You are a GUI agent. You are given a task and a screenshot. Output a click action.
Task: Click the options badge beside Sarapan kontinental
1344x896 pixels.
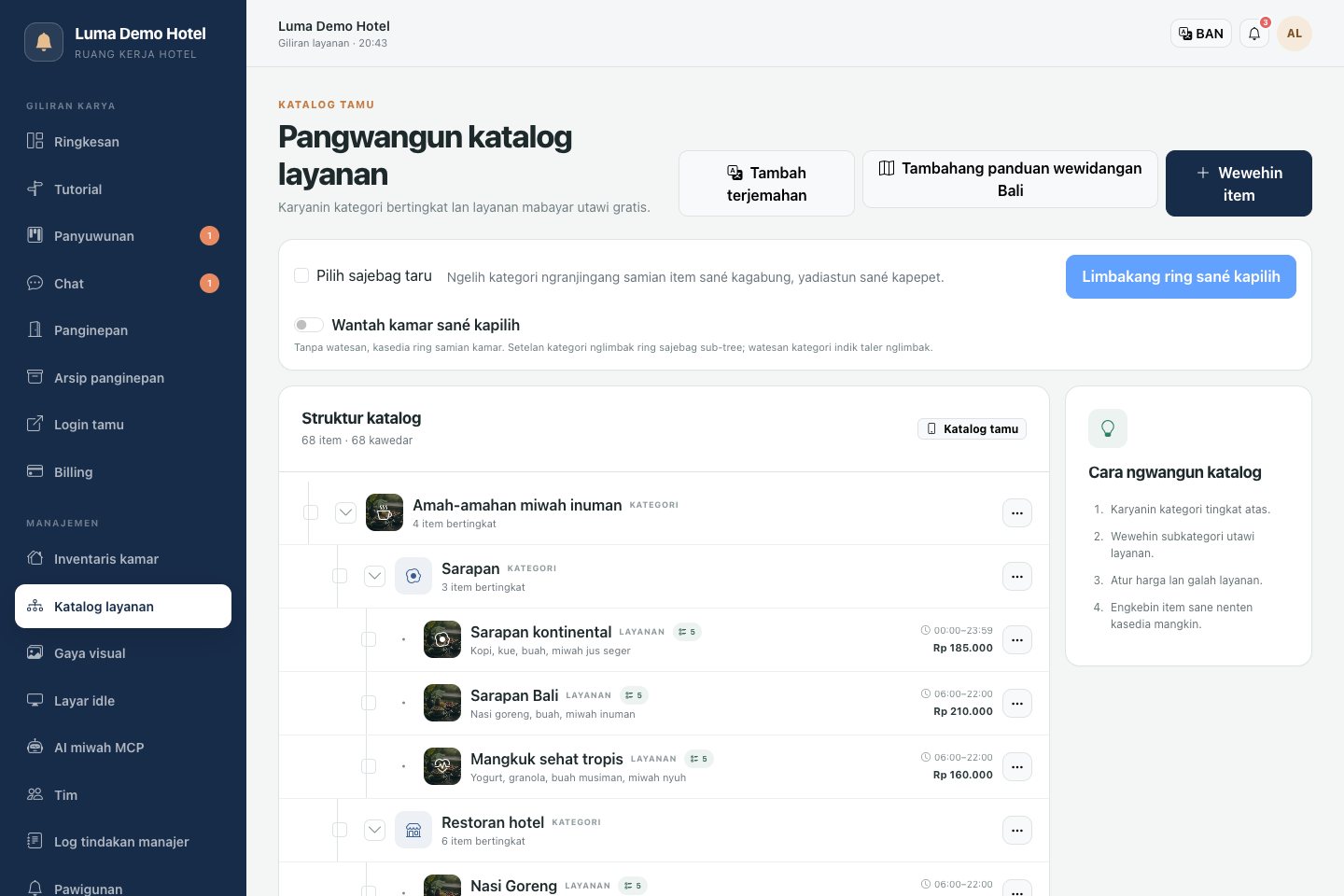point(687,632)
